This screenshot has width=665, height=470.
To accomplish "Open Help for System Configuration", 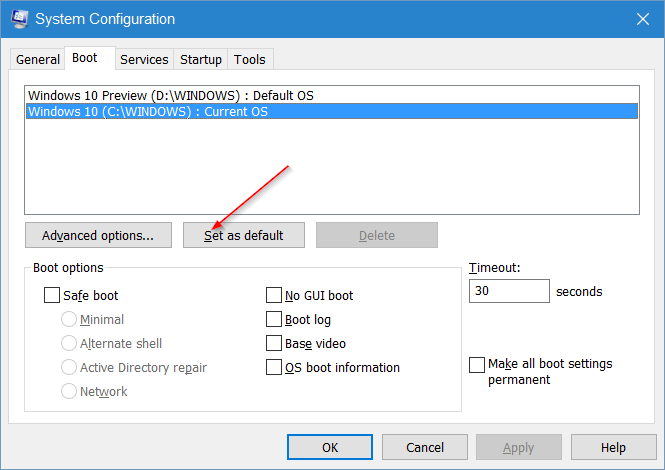I will (x=613, y=447).
